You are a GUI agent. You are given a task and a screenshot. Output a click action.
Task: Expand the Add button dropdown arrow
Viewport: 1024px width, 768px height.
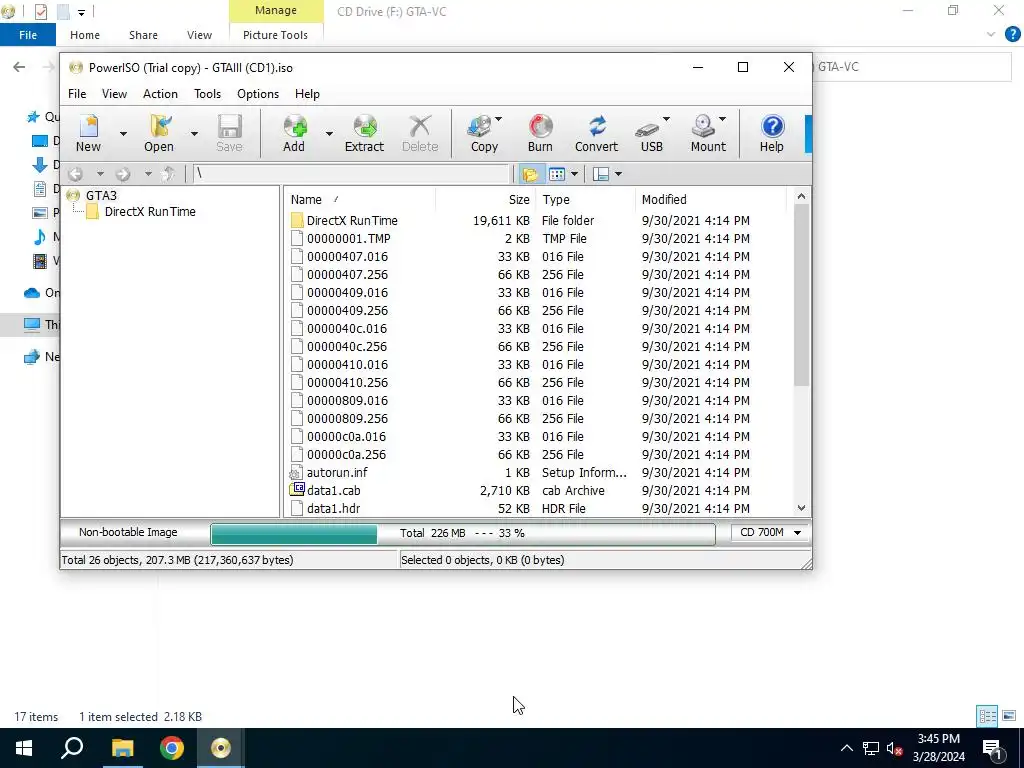329,133
